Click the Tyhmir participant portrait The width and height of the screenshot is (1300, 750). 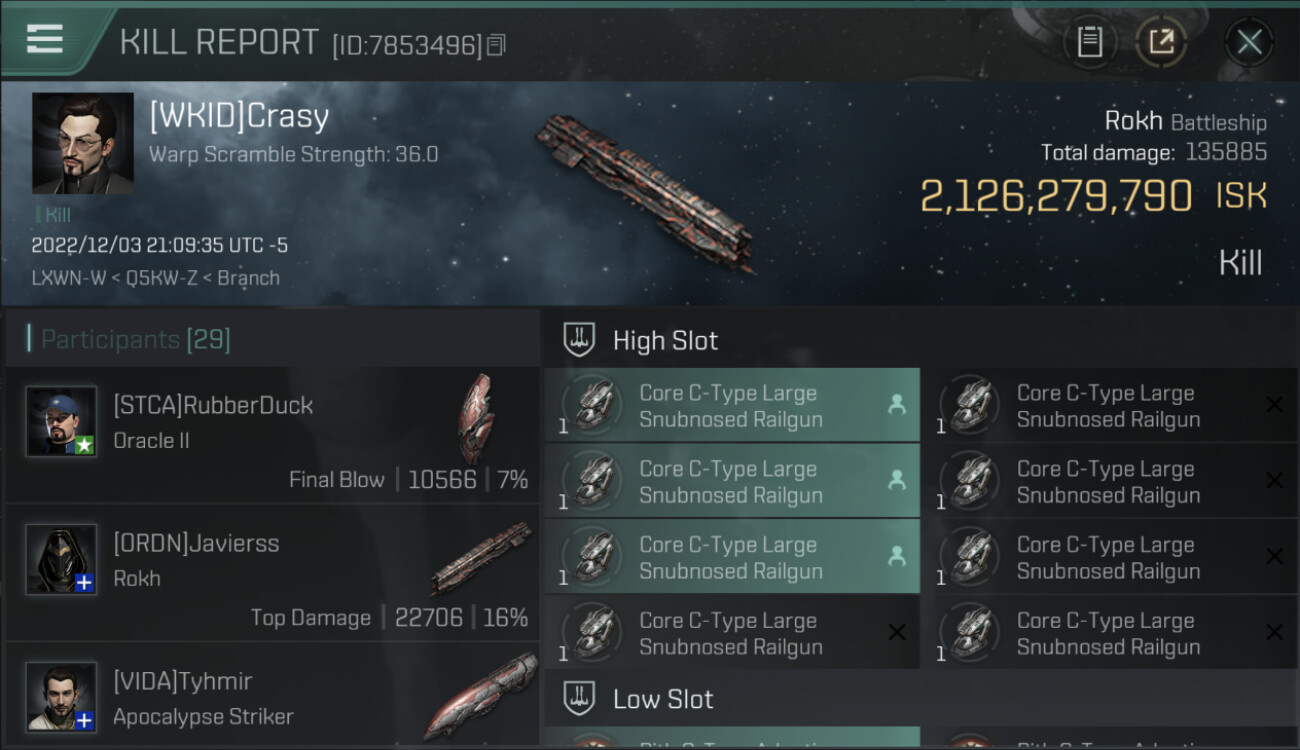coord(61,696)
